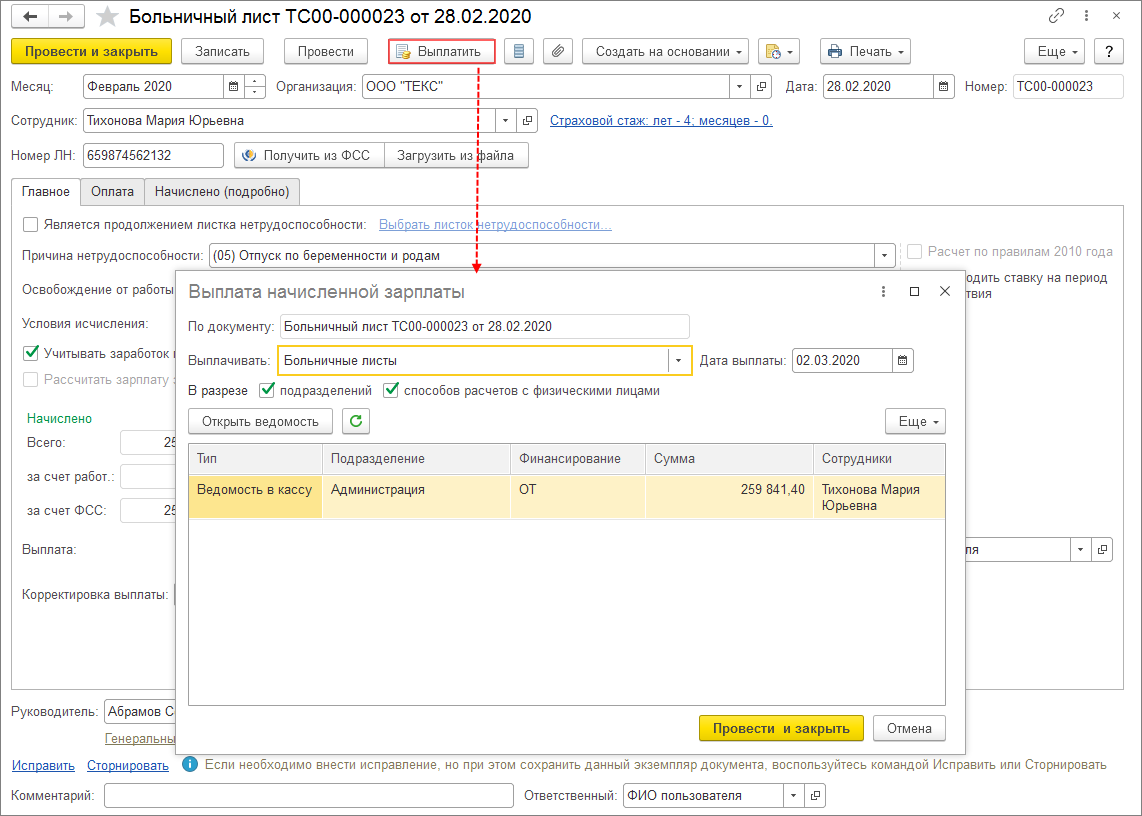
Task: Open help with the question mark button
Action: pyautogui.click(x=1108, y=52)
